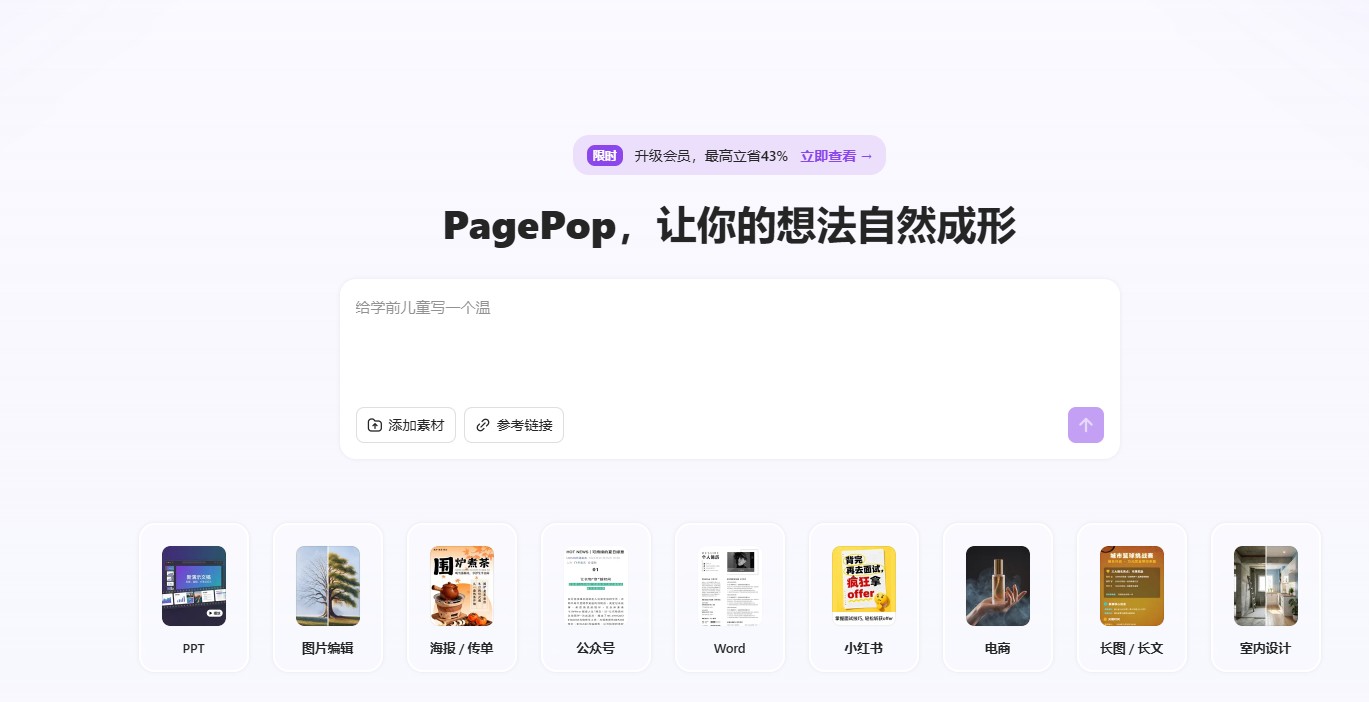Choose the 海报/传单 creation category
Screen dimensions: 1369x702
[462, 597]
